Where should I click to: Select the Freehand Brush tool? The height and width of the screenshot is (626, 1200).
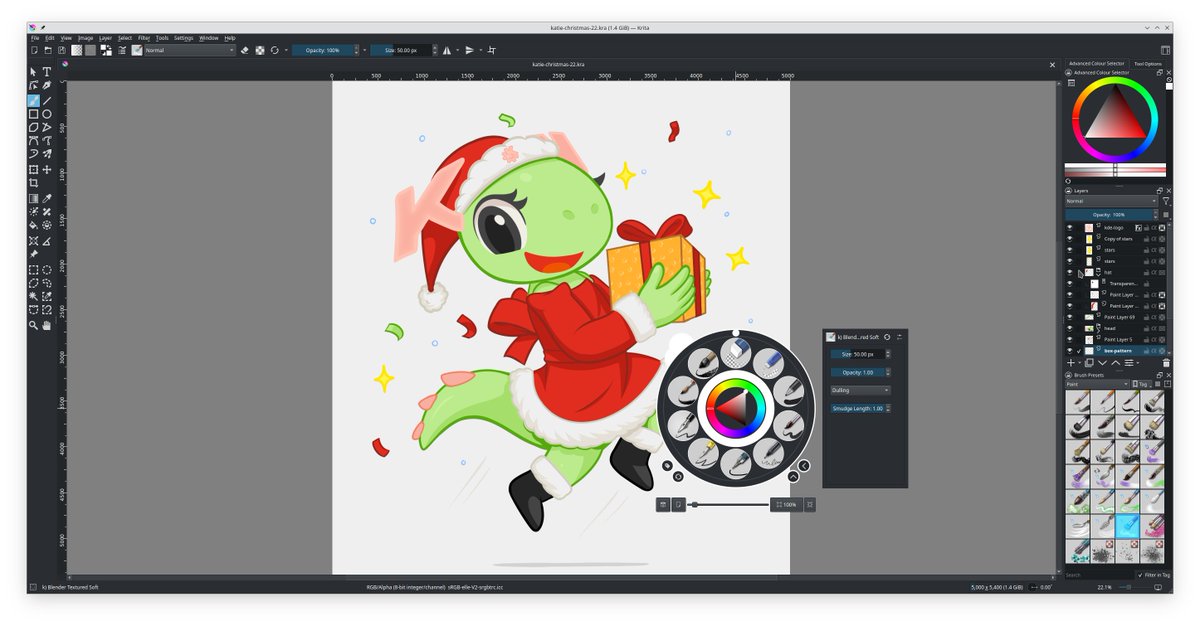33,100
